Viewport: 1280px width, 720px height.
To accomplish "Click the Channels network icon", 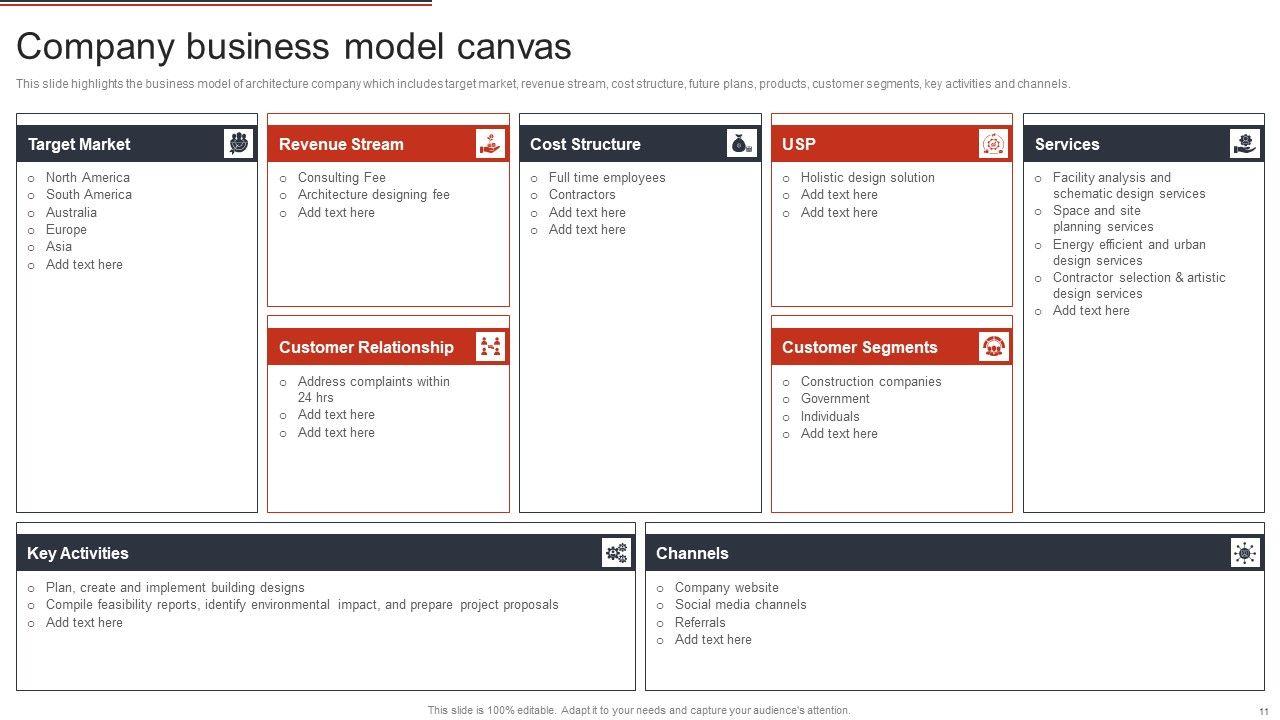I will (x=1245, y=553).
